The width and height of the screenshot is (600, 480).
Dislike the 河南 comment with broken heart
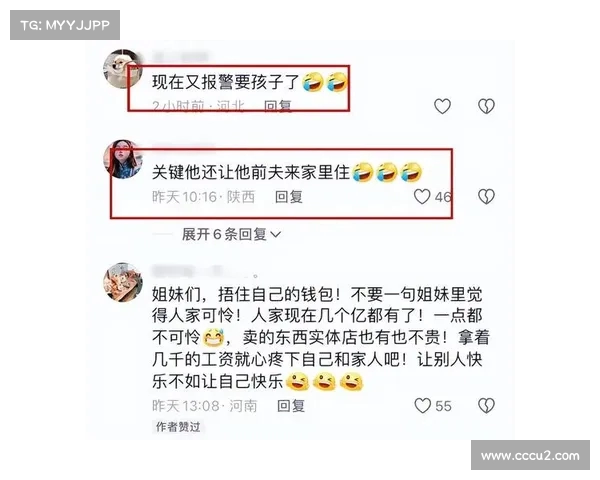point(486,406)
